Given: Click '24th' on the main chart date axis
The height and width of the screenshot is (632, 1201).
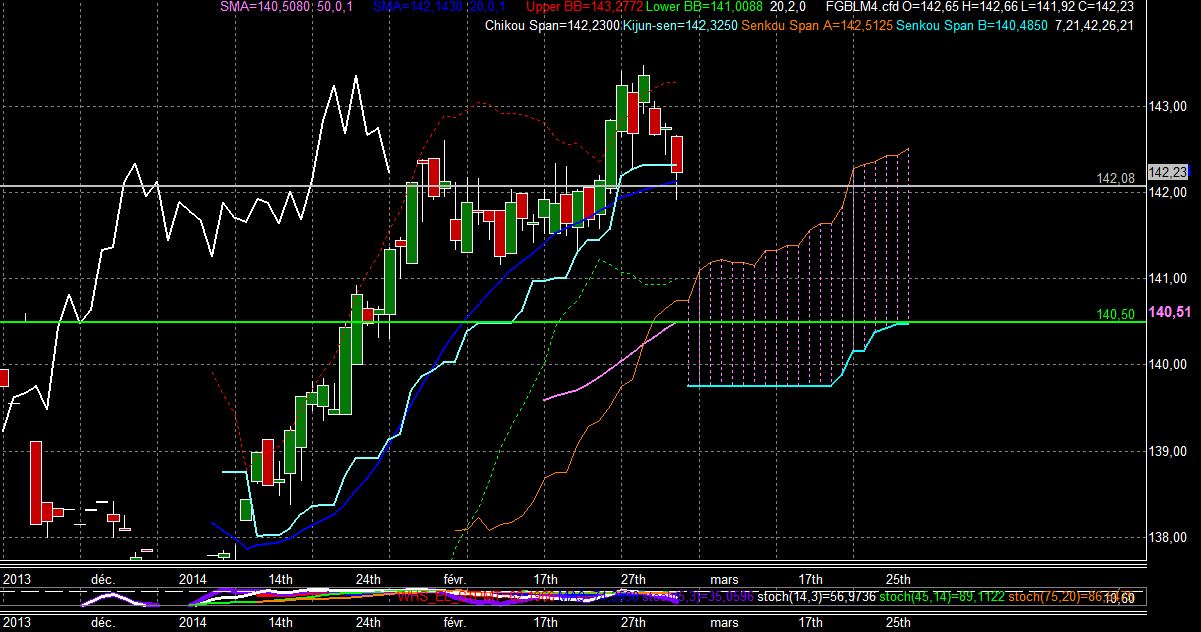Looking at the screenshot, I should pyautogui.click(x=368, y=578).
